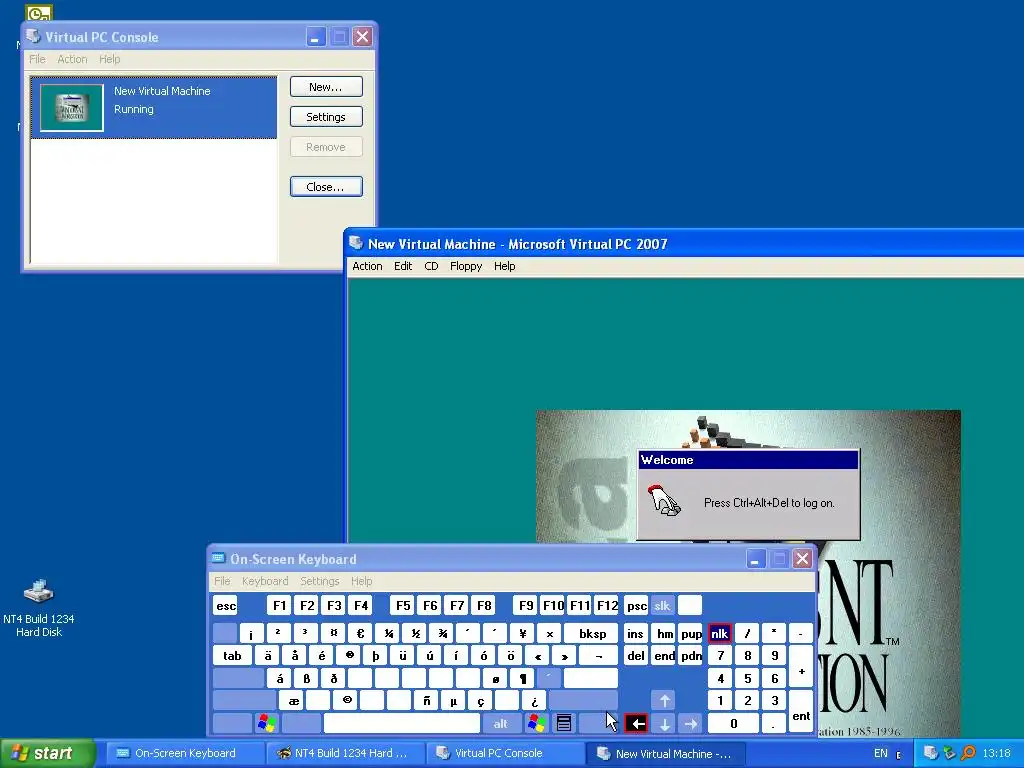Viewport: 1024px width, 768px height.
Task: Open Floppy menu in New Virtual Machine window
Action: pos(466,266)
